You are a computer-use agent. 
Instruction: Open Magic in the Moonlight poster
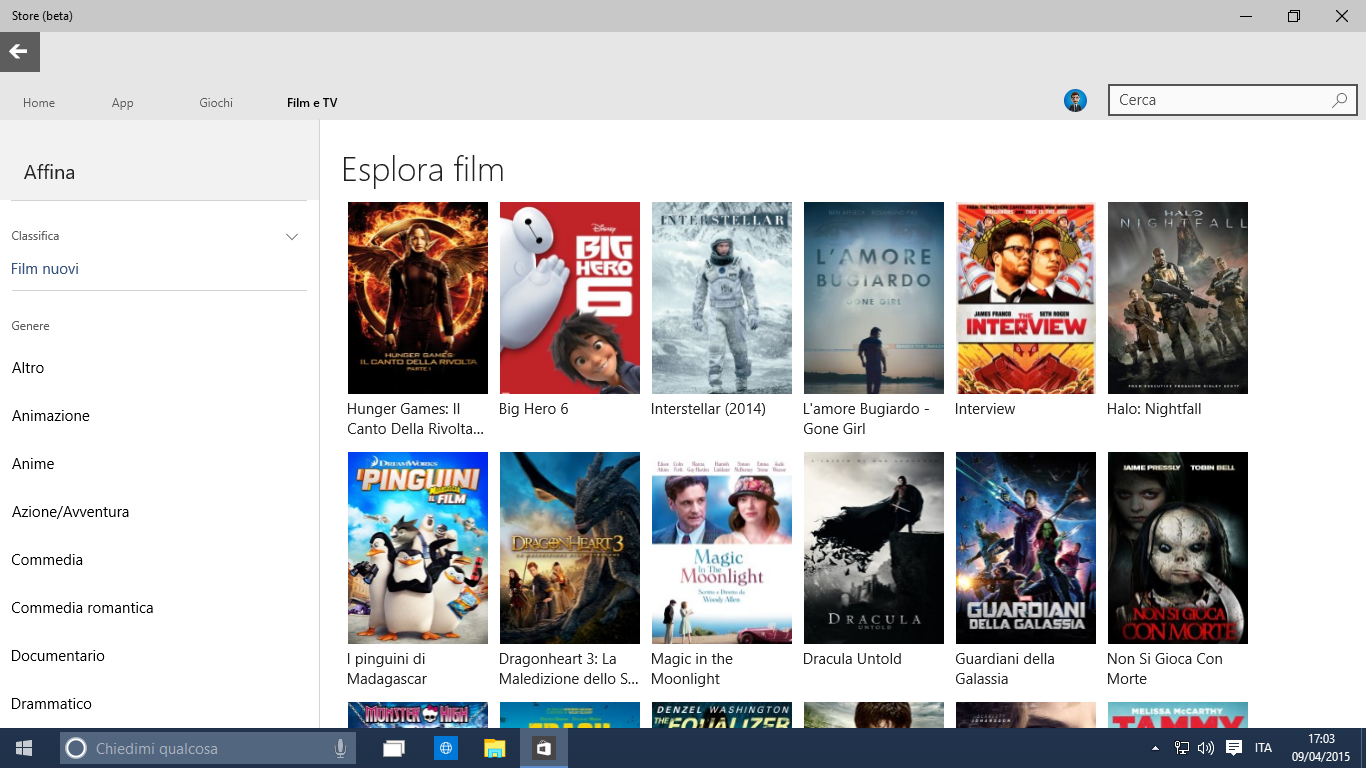click(x=722, y=548)
